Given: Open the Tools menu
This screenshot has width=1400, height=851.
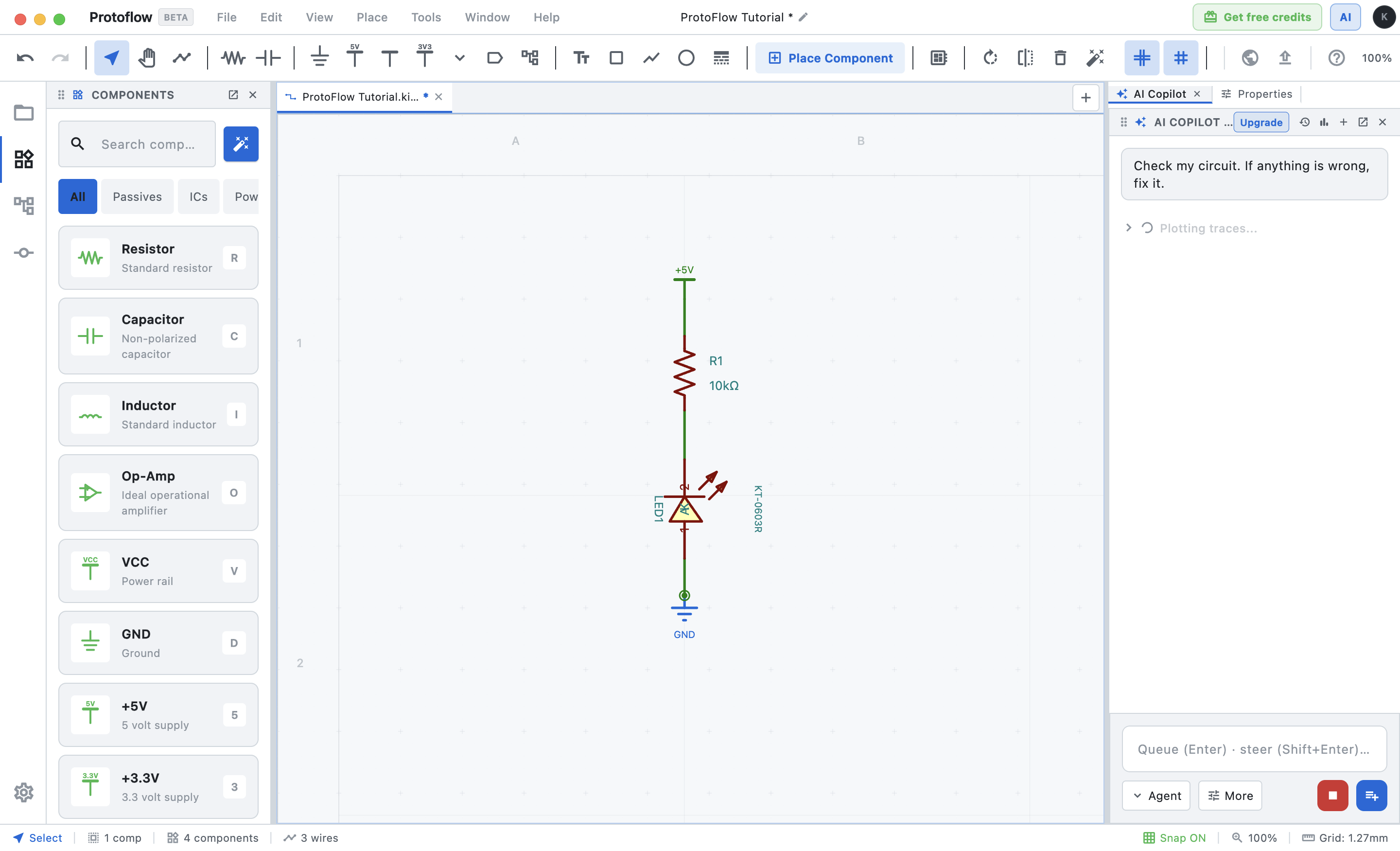Looking at the screenshot, I should point(426,17).
